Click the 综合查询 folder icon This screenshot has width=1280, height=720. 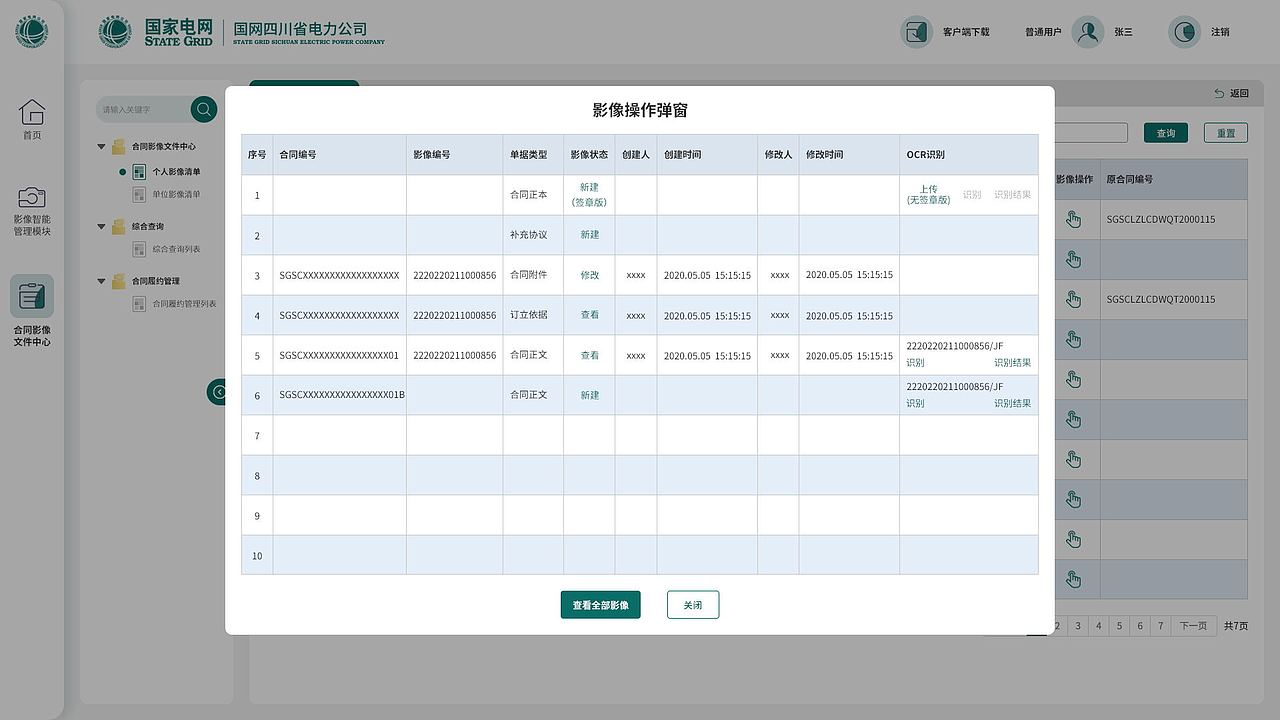(119, 226)
